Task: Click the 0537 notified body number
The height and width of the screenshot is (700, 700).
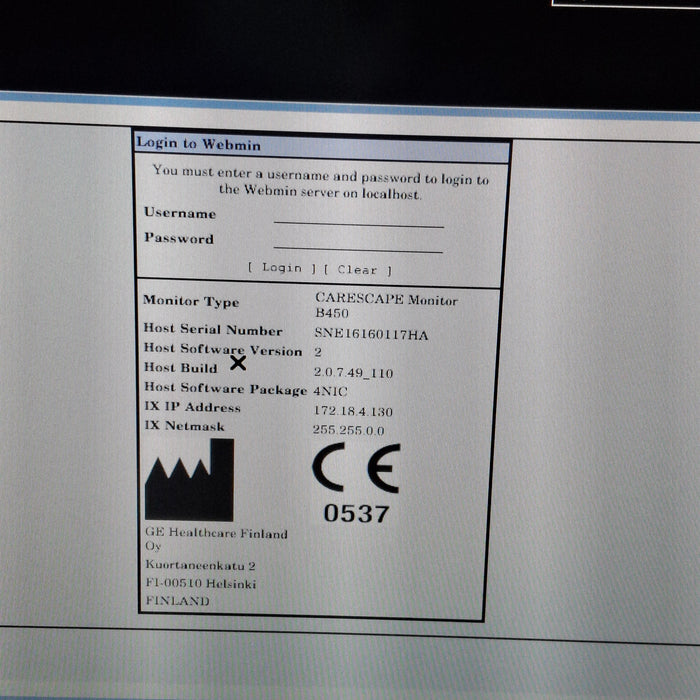Action: coord(356,514)
